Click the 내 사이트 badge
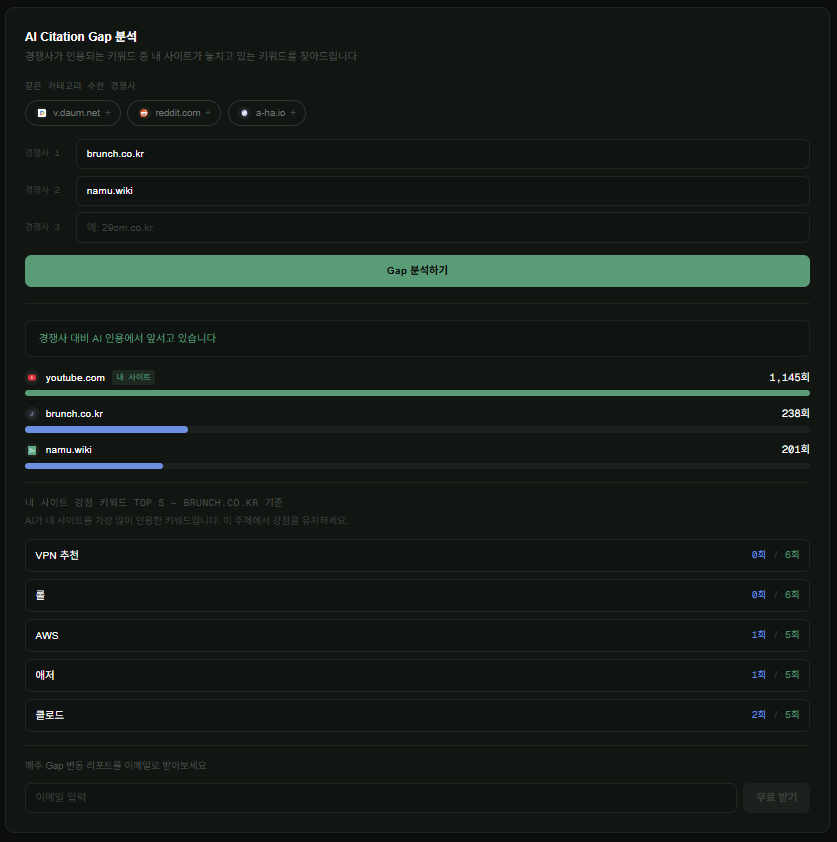Image resolution: width=837 pixels, height=842 pixels. tap(133, 378)
